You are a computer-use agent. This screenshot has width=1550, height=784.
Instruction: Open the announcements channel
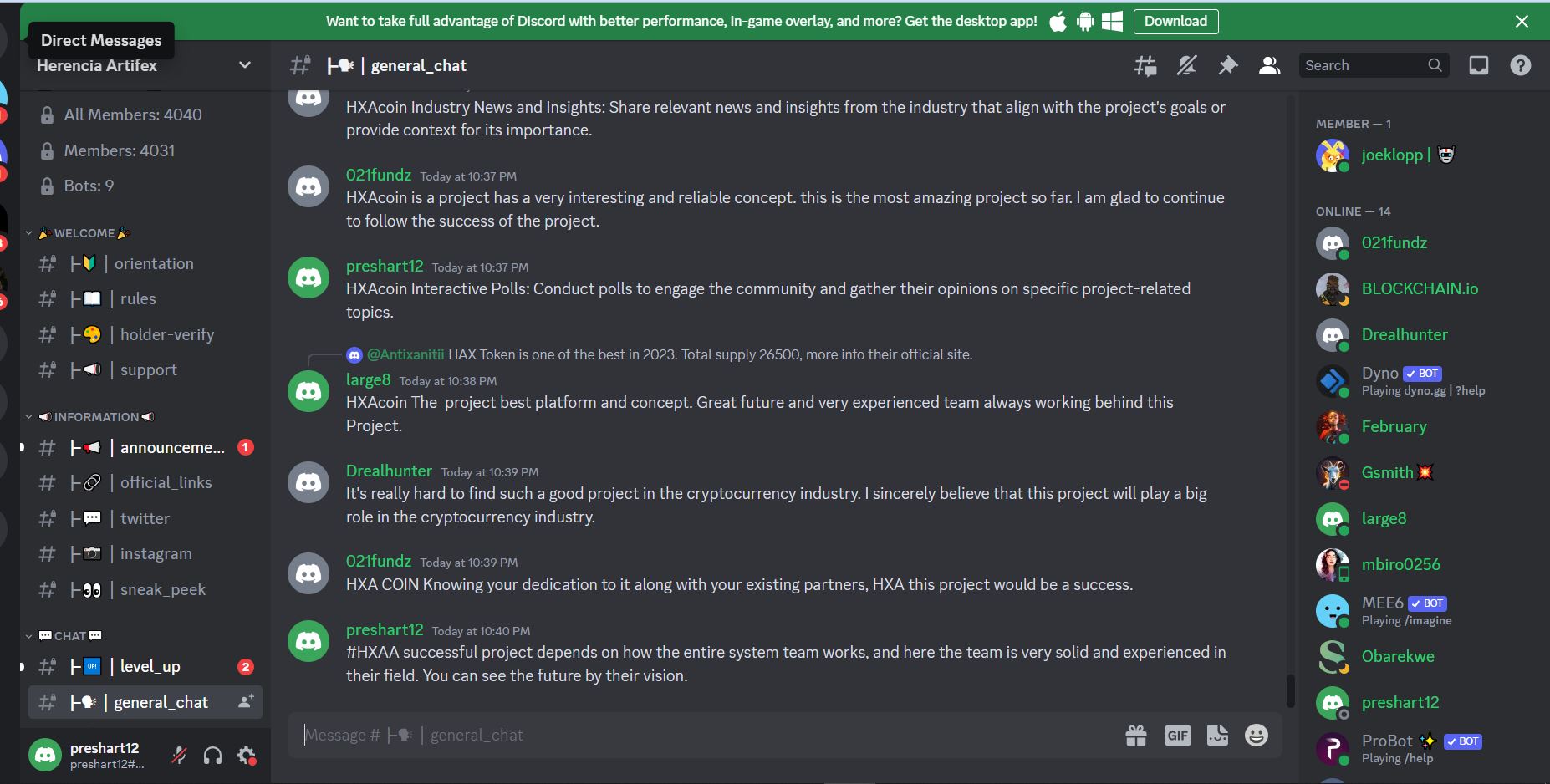(144, 448)
